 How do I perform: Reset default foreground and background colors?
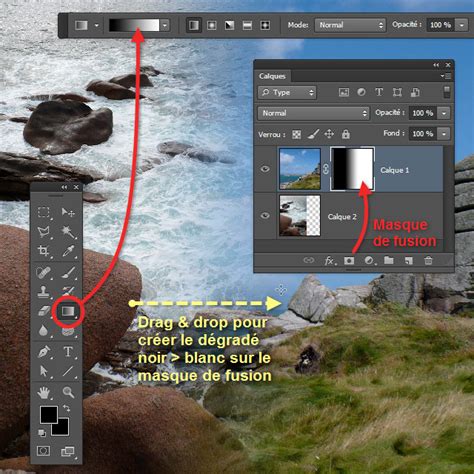coord(42,433)
